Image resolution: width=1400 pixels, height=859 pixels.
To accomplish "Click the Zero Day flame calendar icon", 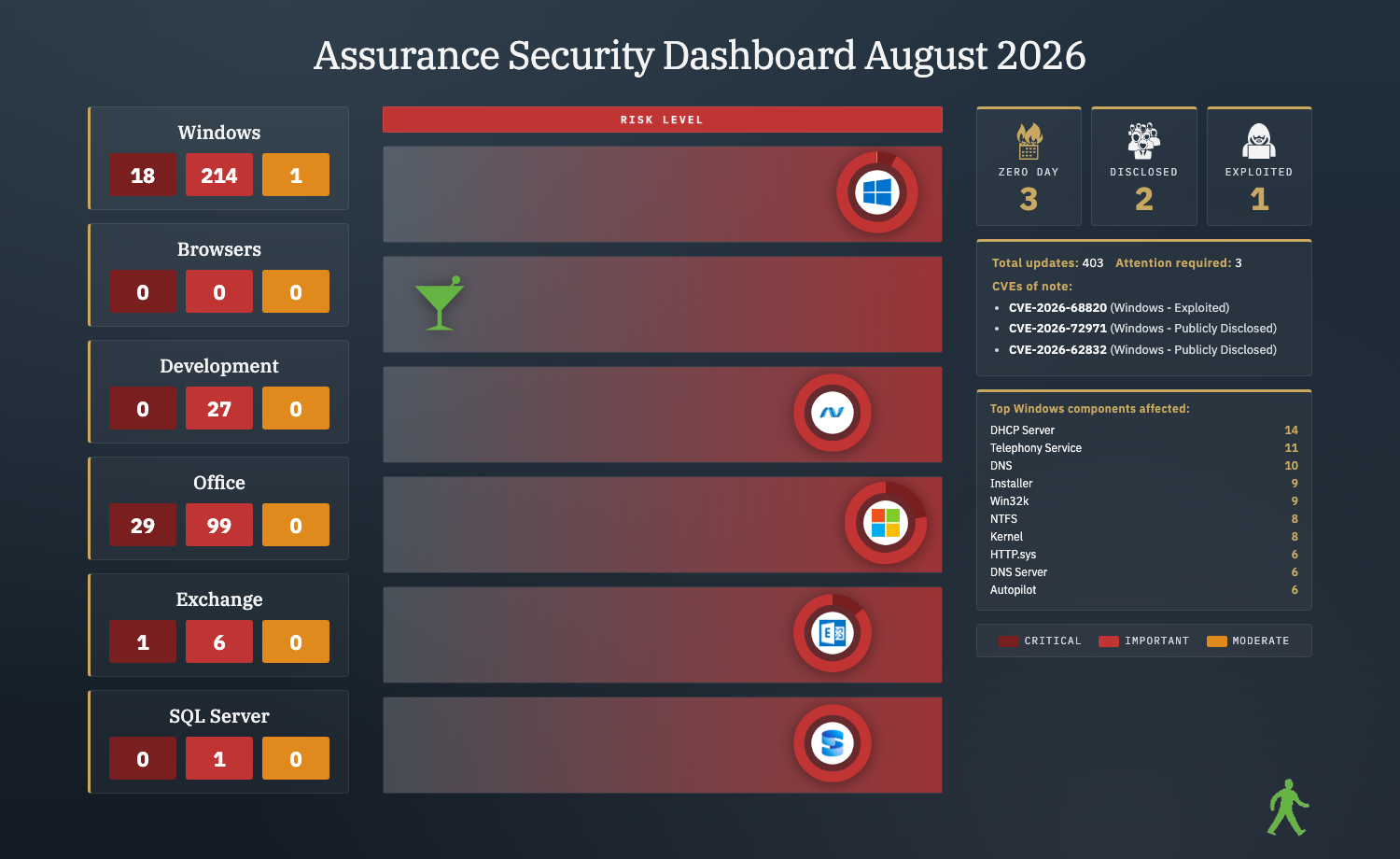I will (1029, 141).
